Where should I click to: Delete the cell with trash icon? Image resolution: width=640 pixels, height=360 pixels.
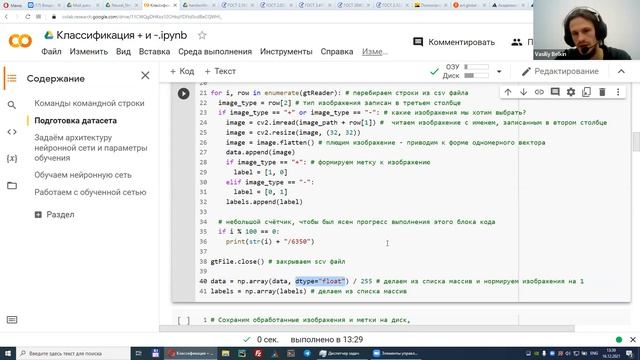(602, 92)
